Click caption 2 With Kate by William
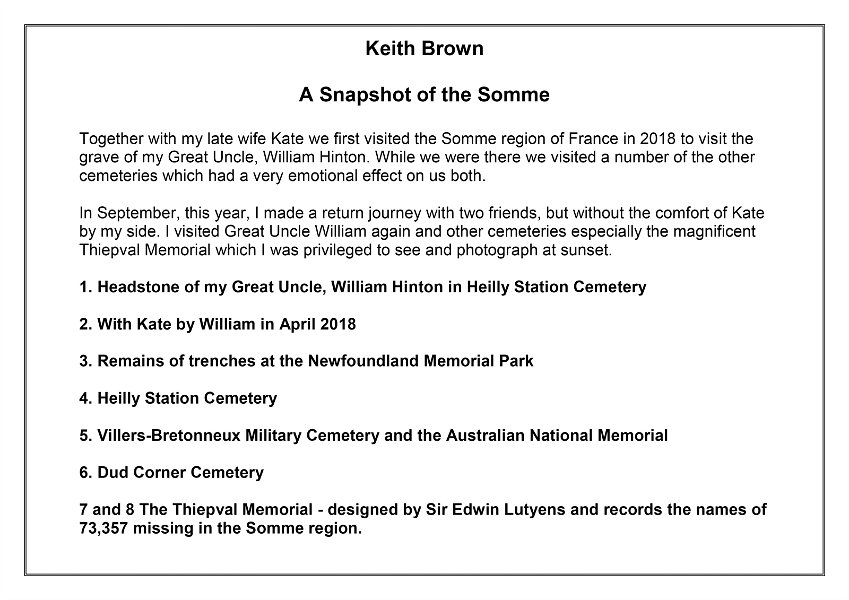 click(x=218, y=324)
